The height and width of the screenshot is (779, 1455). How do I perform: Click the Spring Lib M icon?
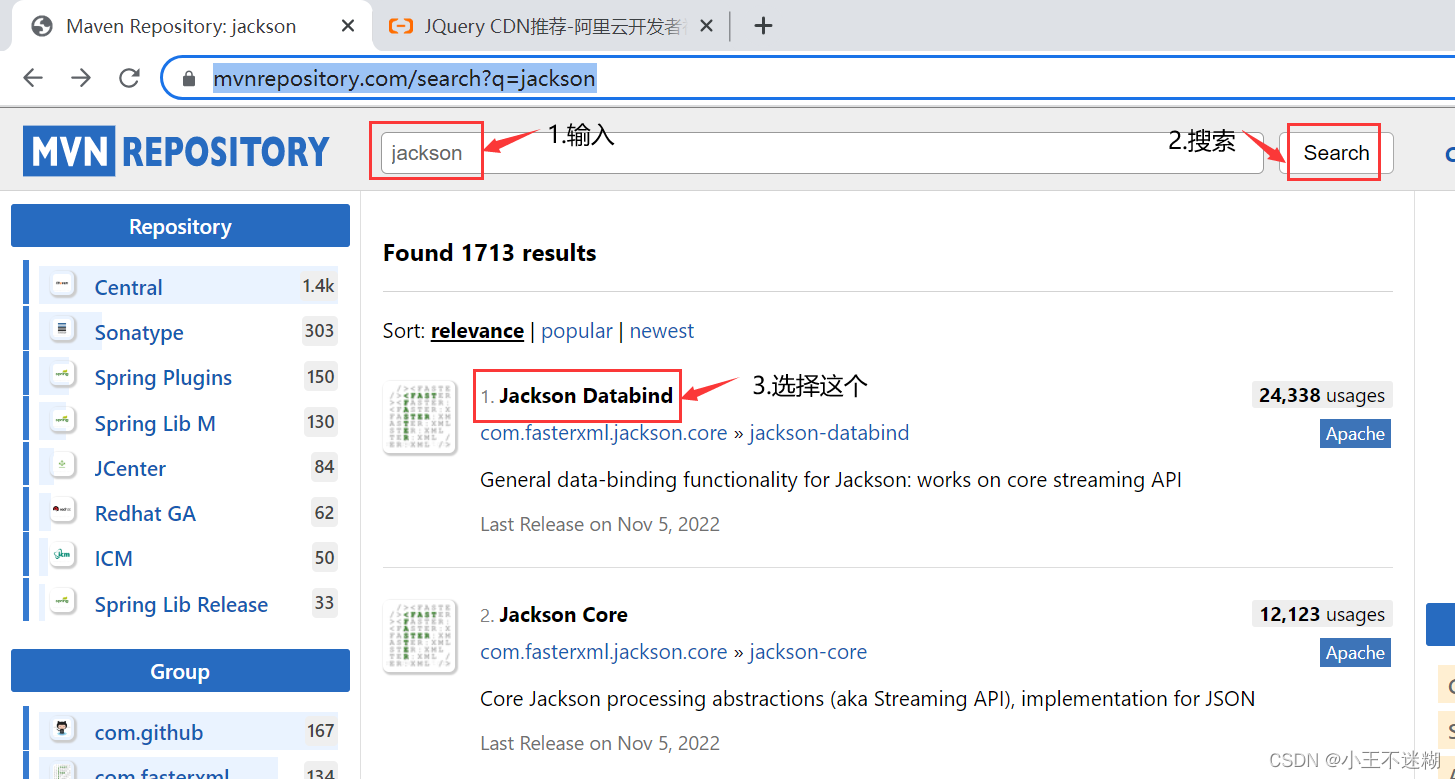(x=63, y=421)
